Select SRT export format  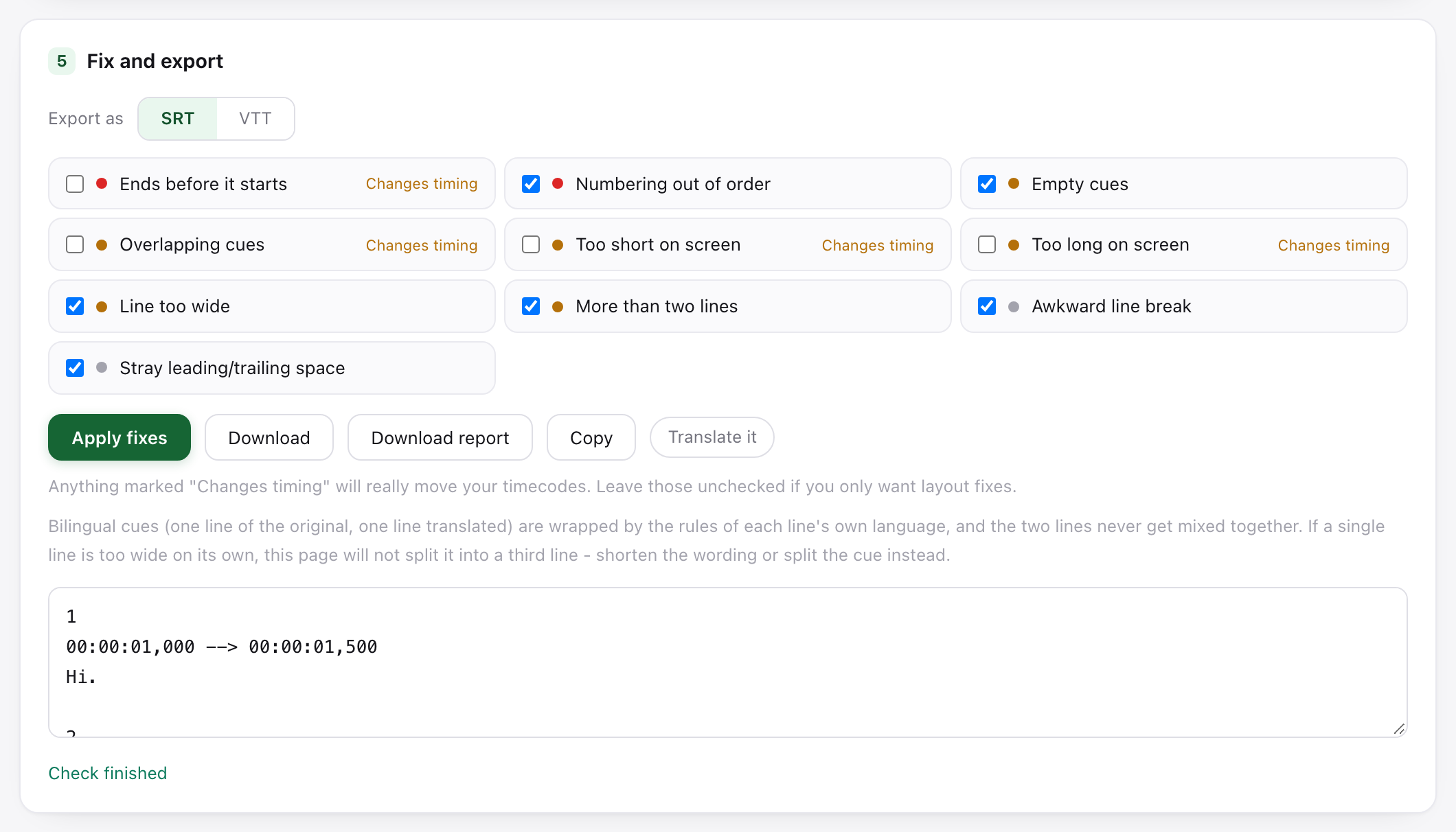click(178, 119)
